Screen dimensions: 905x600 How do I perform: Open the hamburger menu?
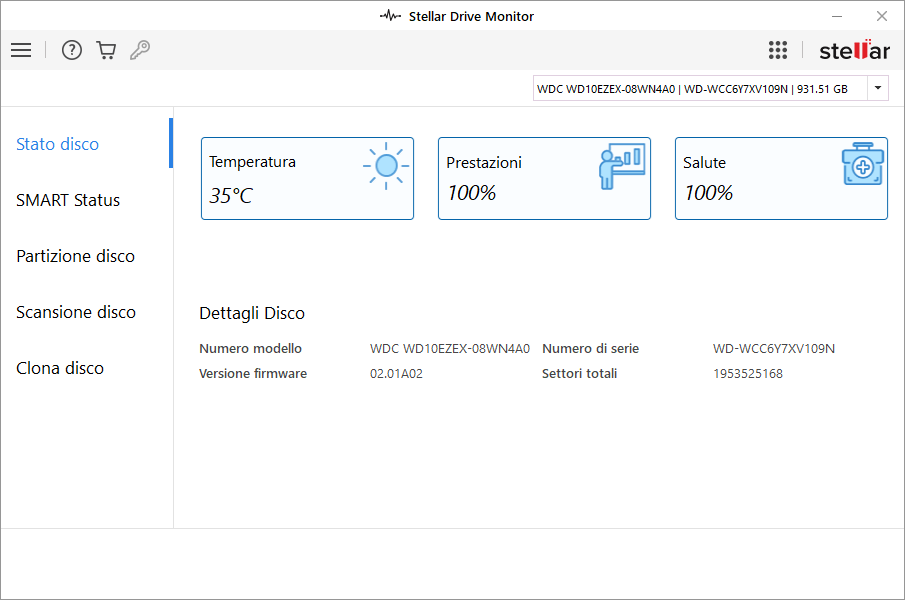tap(21, 50)
